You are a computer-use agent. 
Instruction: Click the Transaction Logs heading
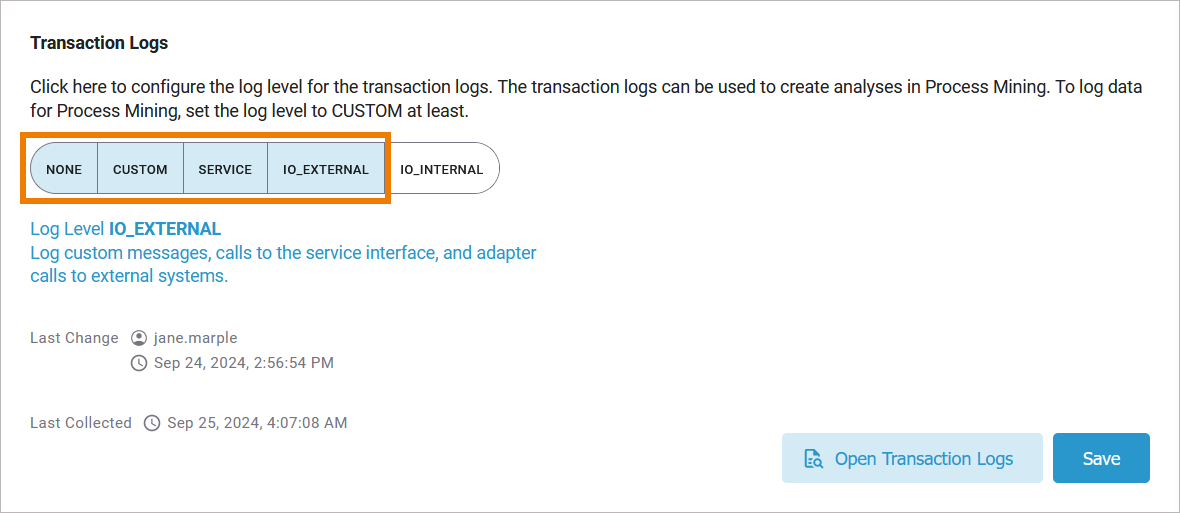pyautogui.click(x=99, y=43)
